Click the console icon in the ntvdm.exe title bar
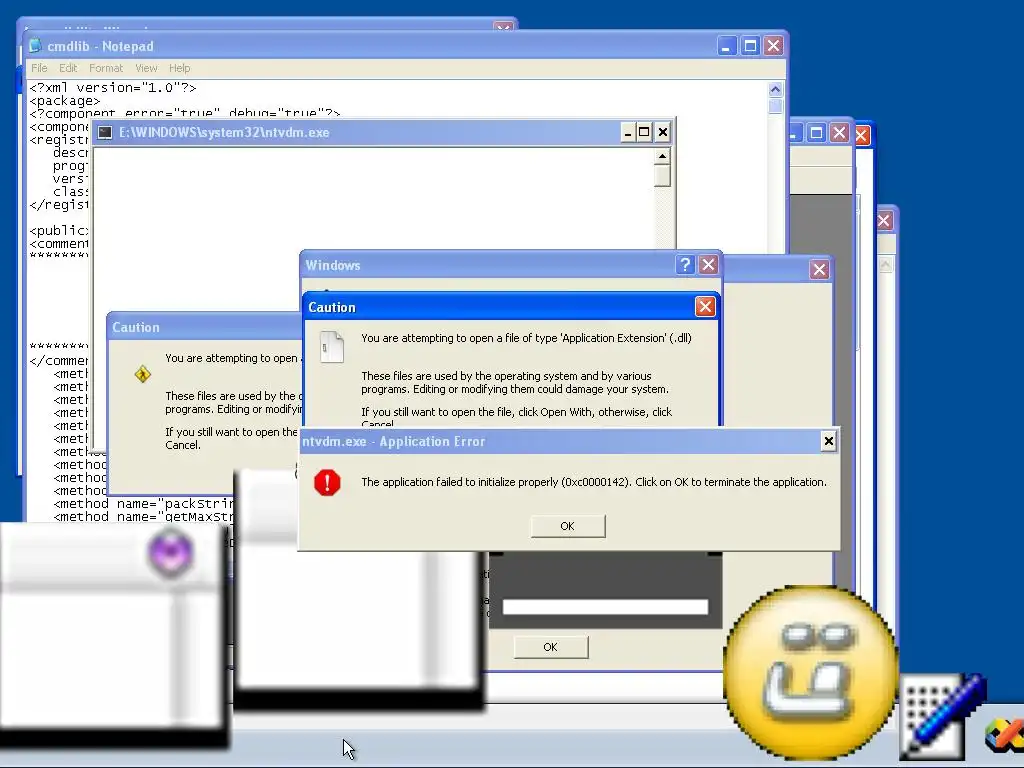The image size is (1024, 768). [105, 133]
